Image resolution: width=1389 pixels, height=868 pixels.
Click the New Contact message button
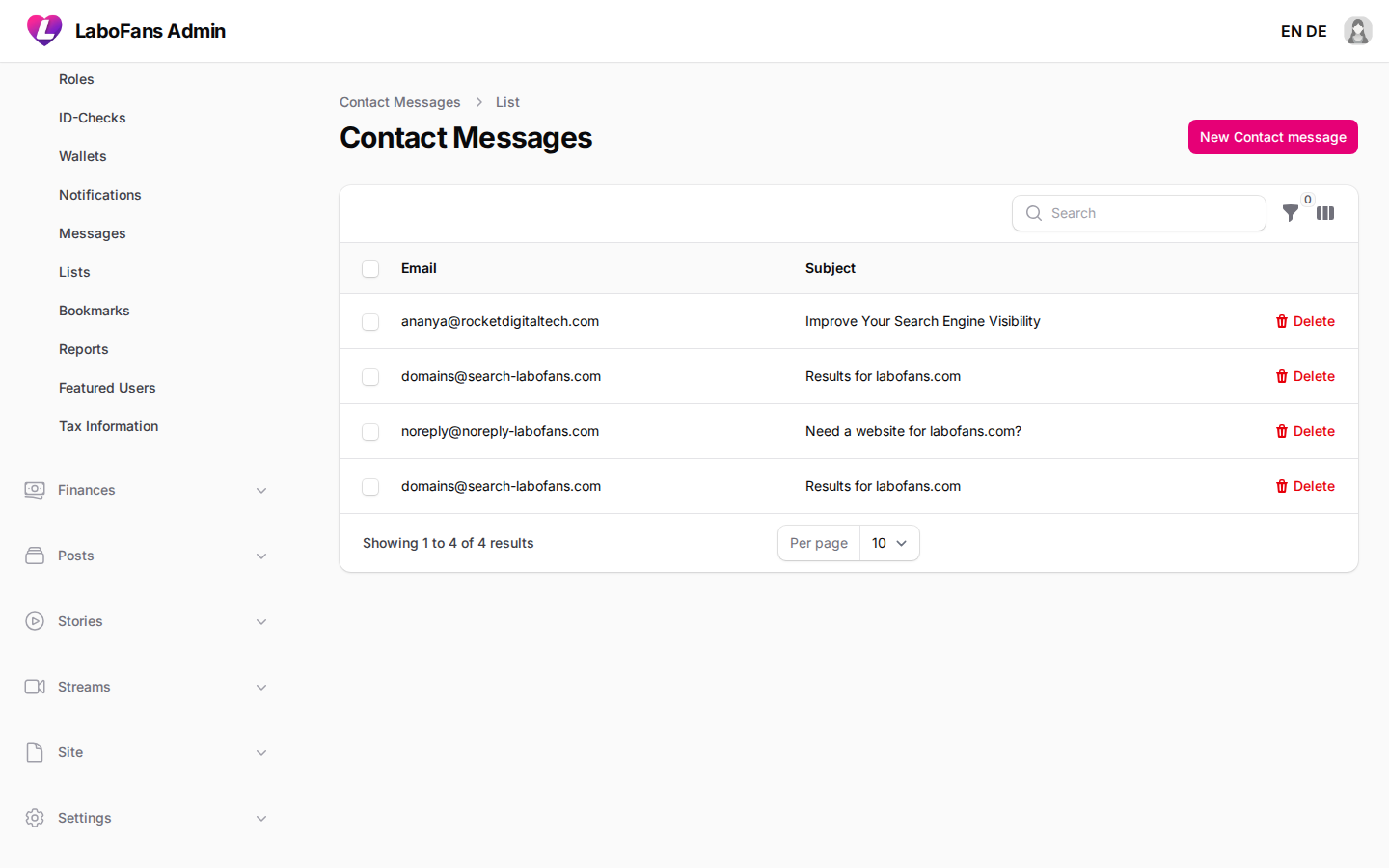pyautogui.click(x=1273, y=137)
